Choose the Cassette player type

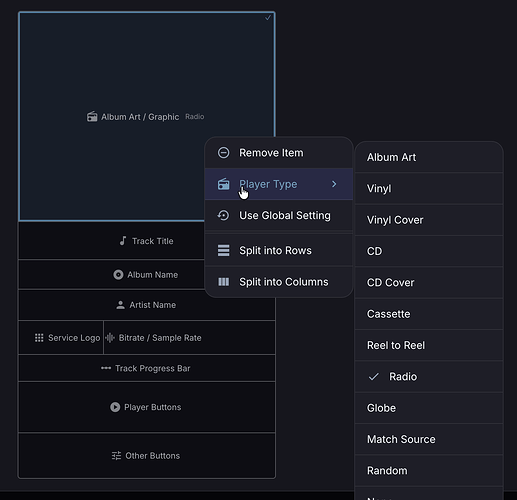coord(429,314)
